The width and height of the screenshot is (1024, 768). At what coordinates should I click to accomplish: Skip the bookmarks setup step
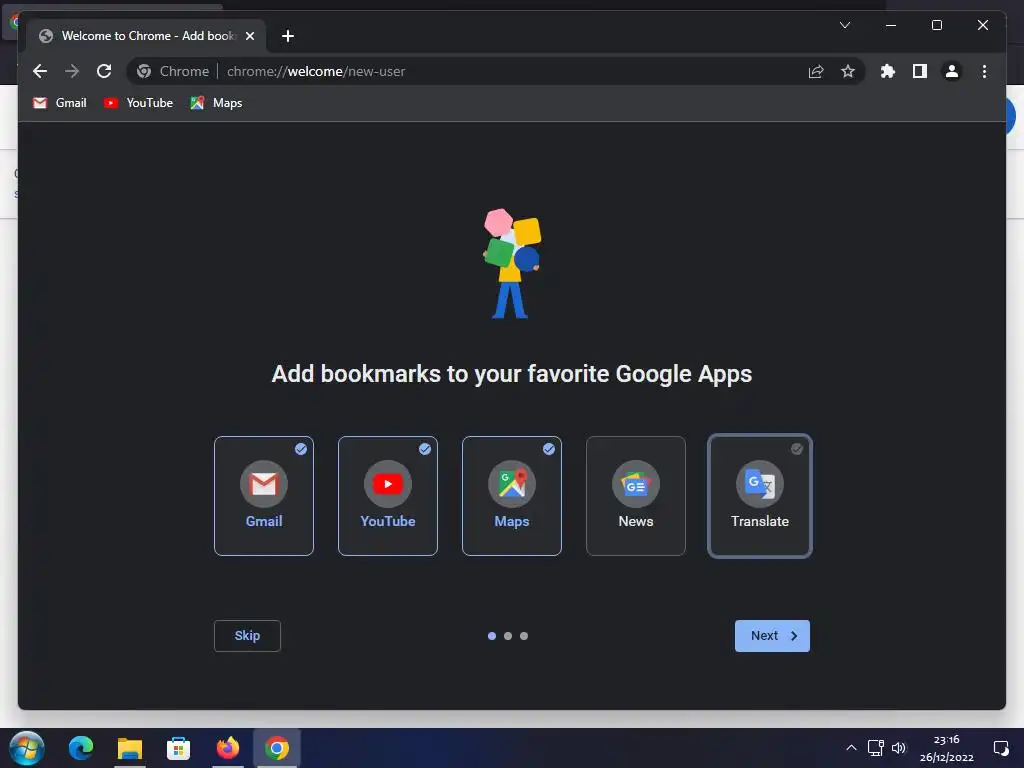(x=248, y=636)
